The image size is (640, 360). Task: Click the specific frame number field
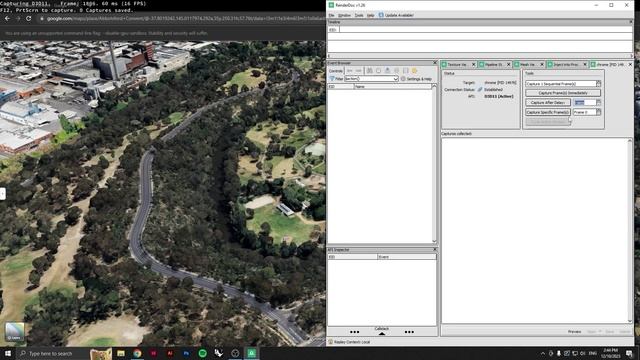(584, 112)
